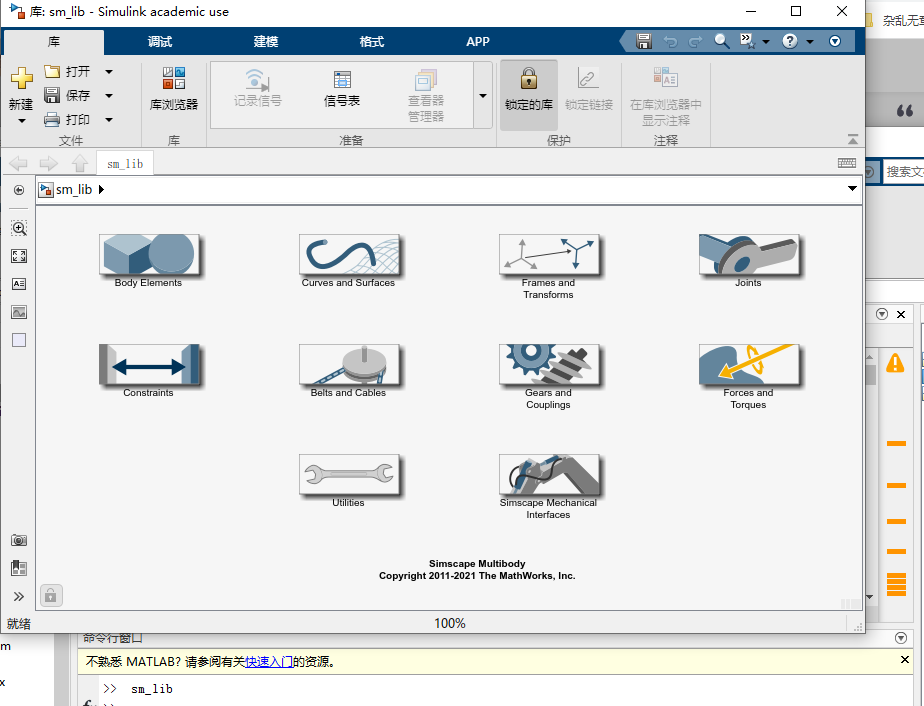Expand the 打印 dropdown arrow

coord(109,120)
